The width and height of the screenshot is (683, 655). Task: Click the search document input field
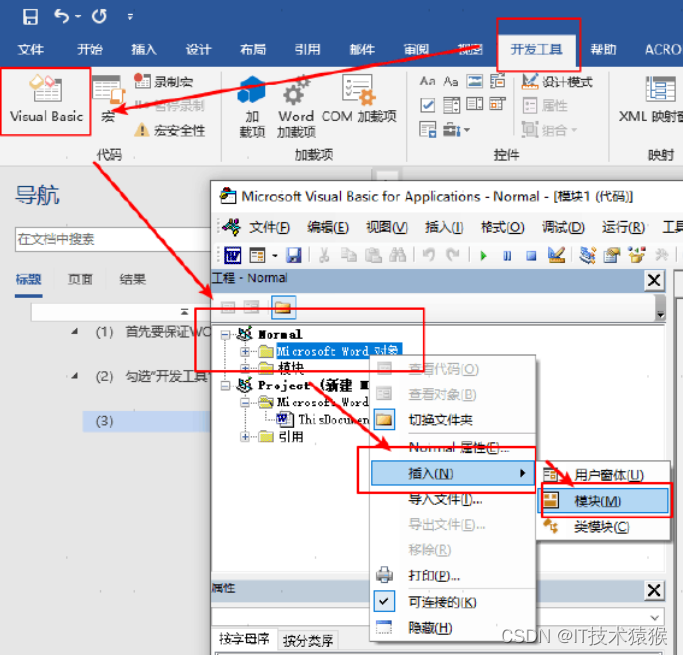[112, 239]
